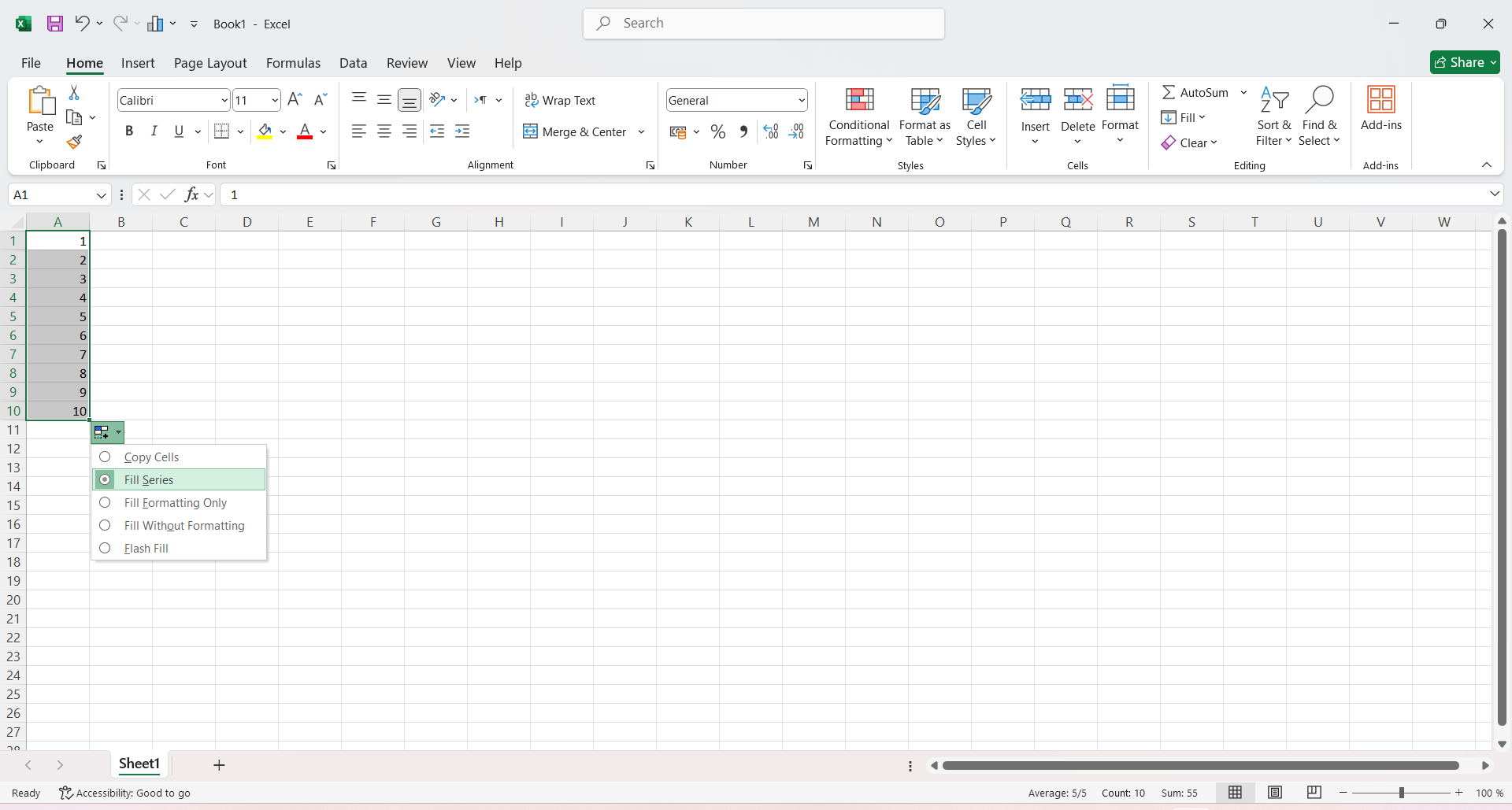Image resolution: width=1512 pixels, height=810 pixels.
Task: Click the Borders icon
Action: pos(222,131)
